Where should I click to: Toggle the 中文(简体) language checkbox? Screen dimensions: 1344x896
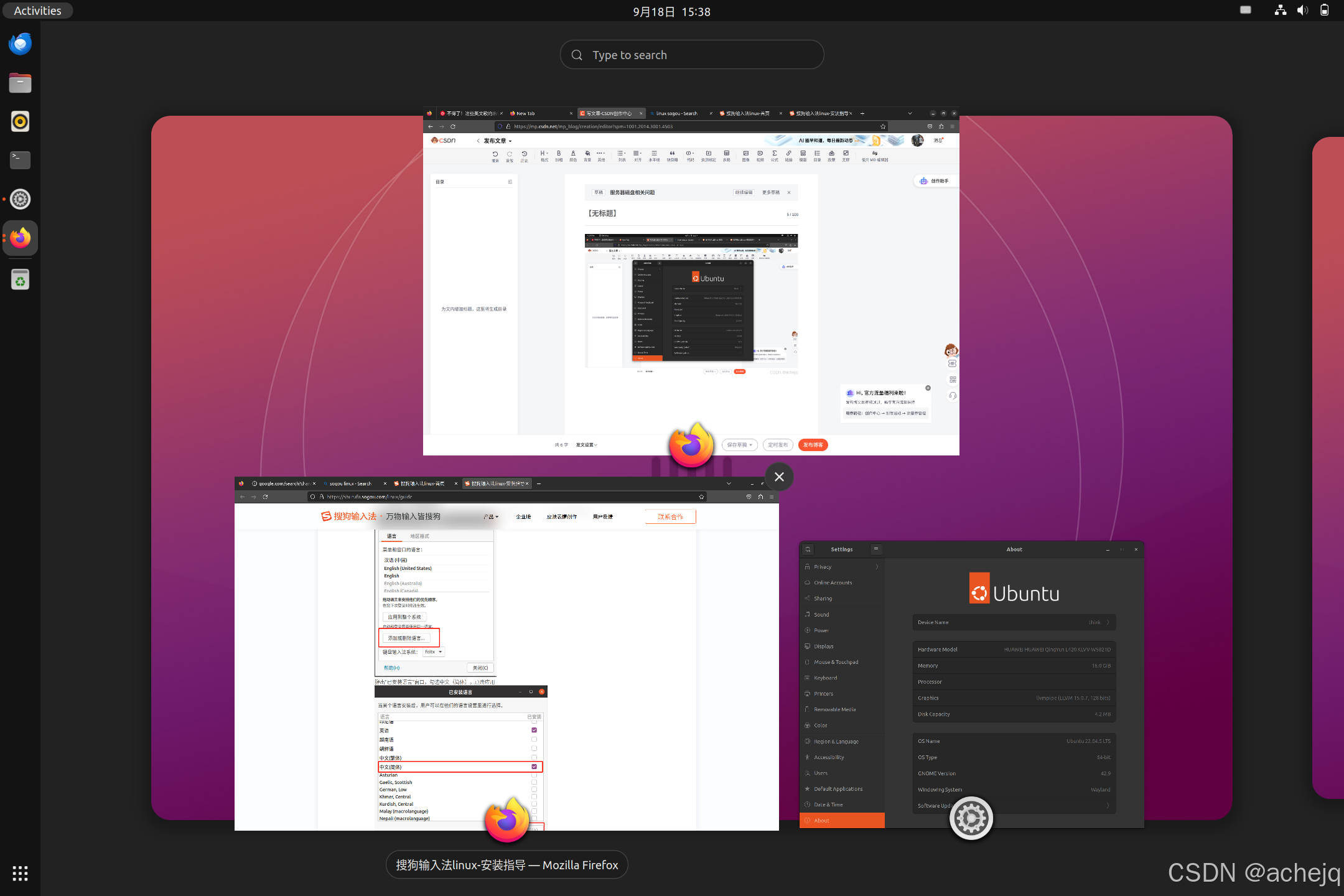click(534, 767)
